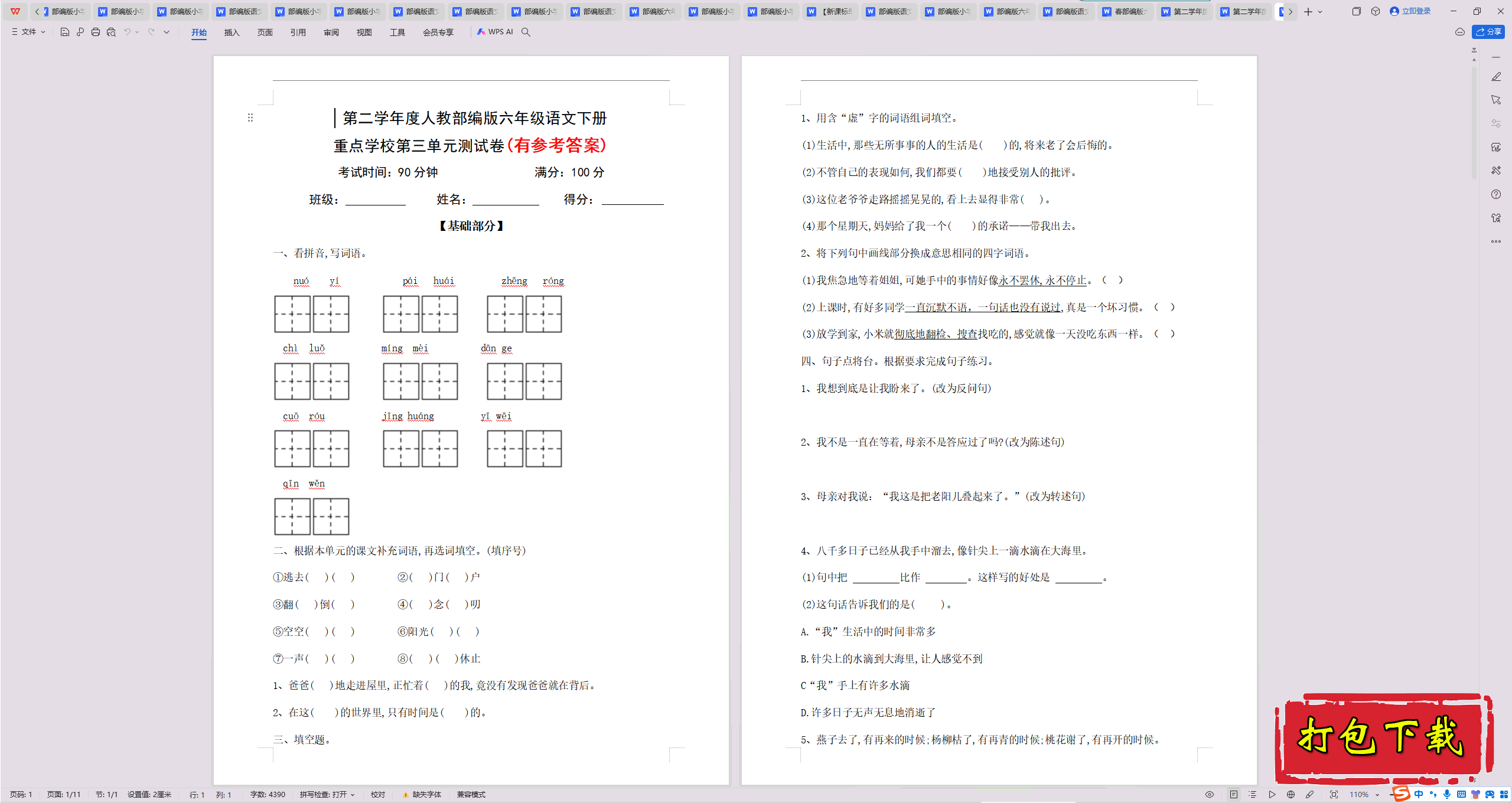The width and height of the screenshot is (1512, 803).
Task: Click the fit page zoom icon in status bar
Action: click(x=1334, y=795)
